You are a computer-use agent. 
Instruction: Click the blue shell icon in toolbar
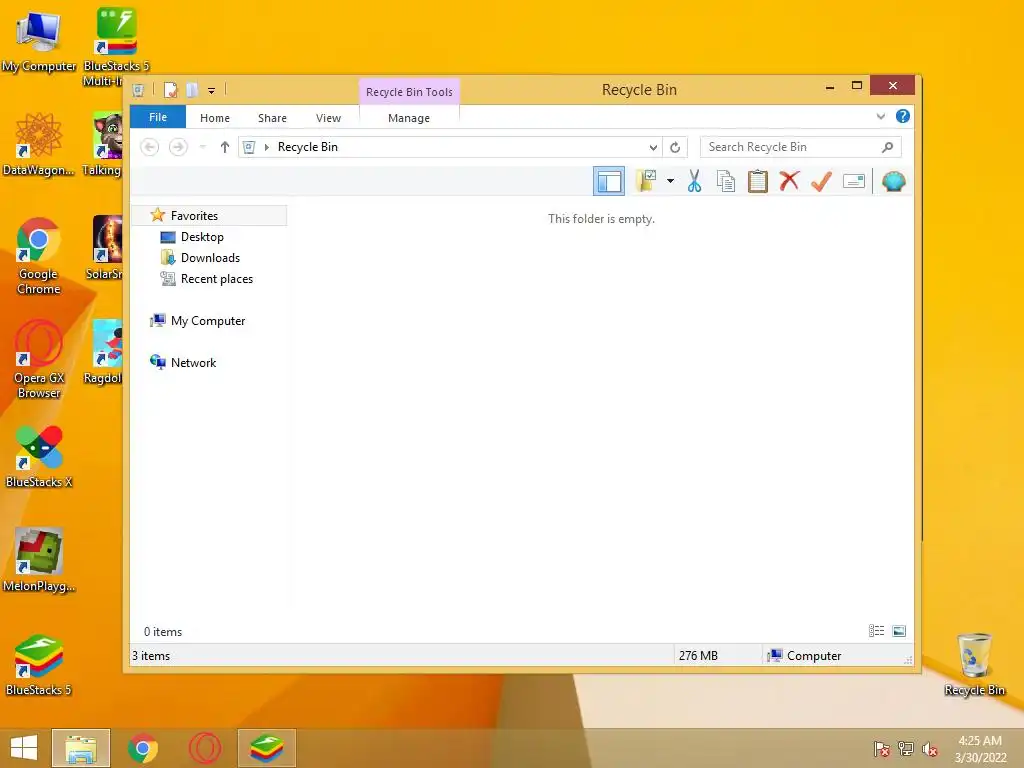(x=893, y=181)
